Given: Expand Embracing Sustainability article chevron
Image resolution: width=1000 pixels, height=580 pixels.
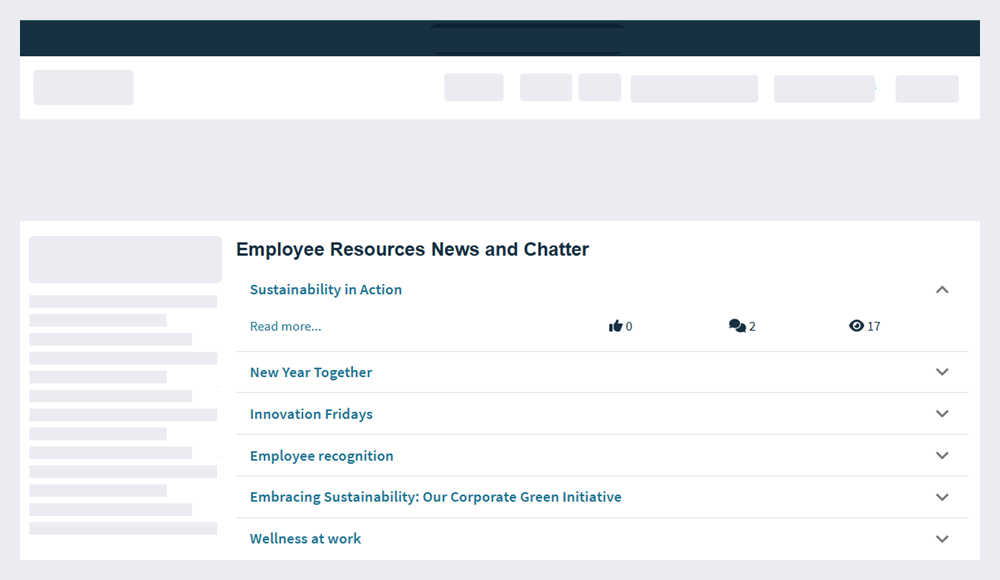Looking at the screenshot, I should [x=942, y=497].
